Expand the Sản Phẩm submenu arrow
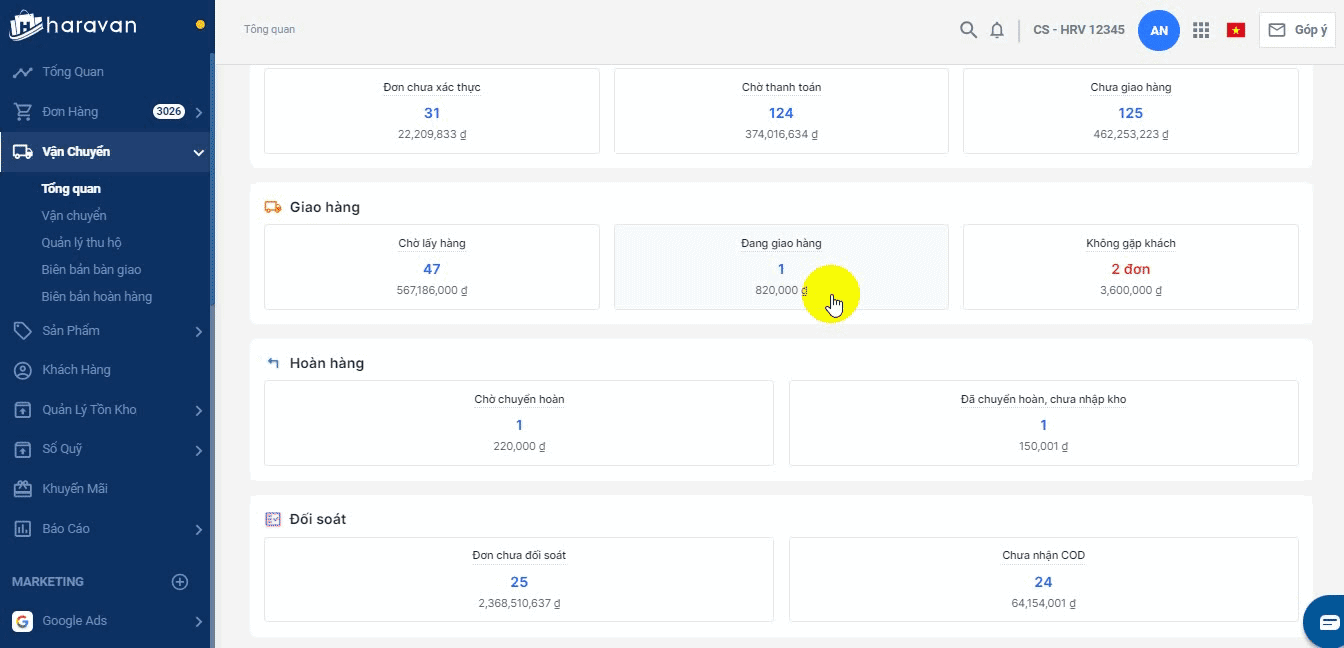The image size is (1344, 648). click(x=198, y=331)
